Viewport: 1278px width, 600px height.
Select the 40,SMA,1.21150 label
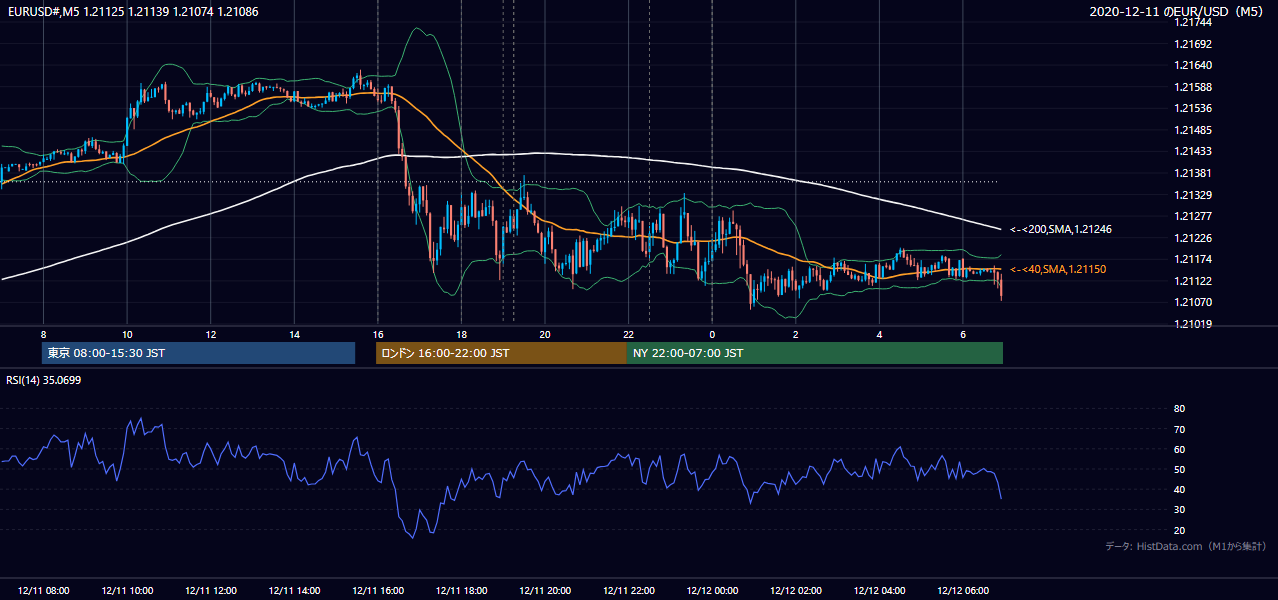coord(1057,269)
